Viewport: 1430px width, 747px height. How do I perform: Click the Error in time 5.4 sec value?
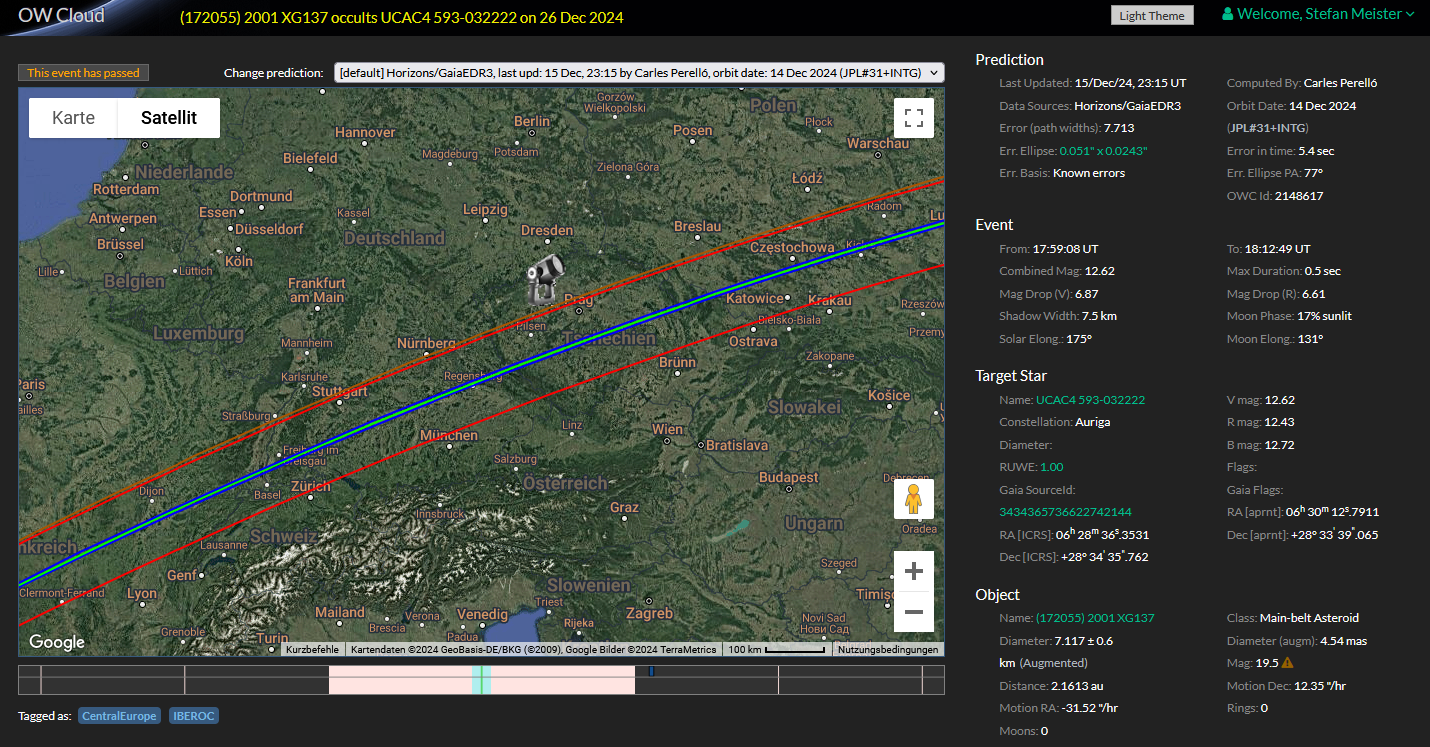[x=1316, y=151]
